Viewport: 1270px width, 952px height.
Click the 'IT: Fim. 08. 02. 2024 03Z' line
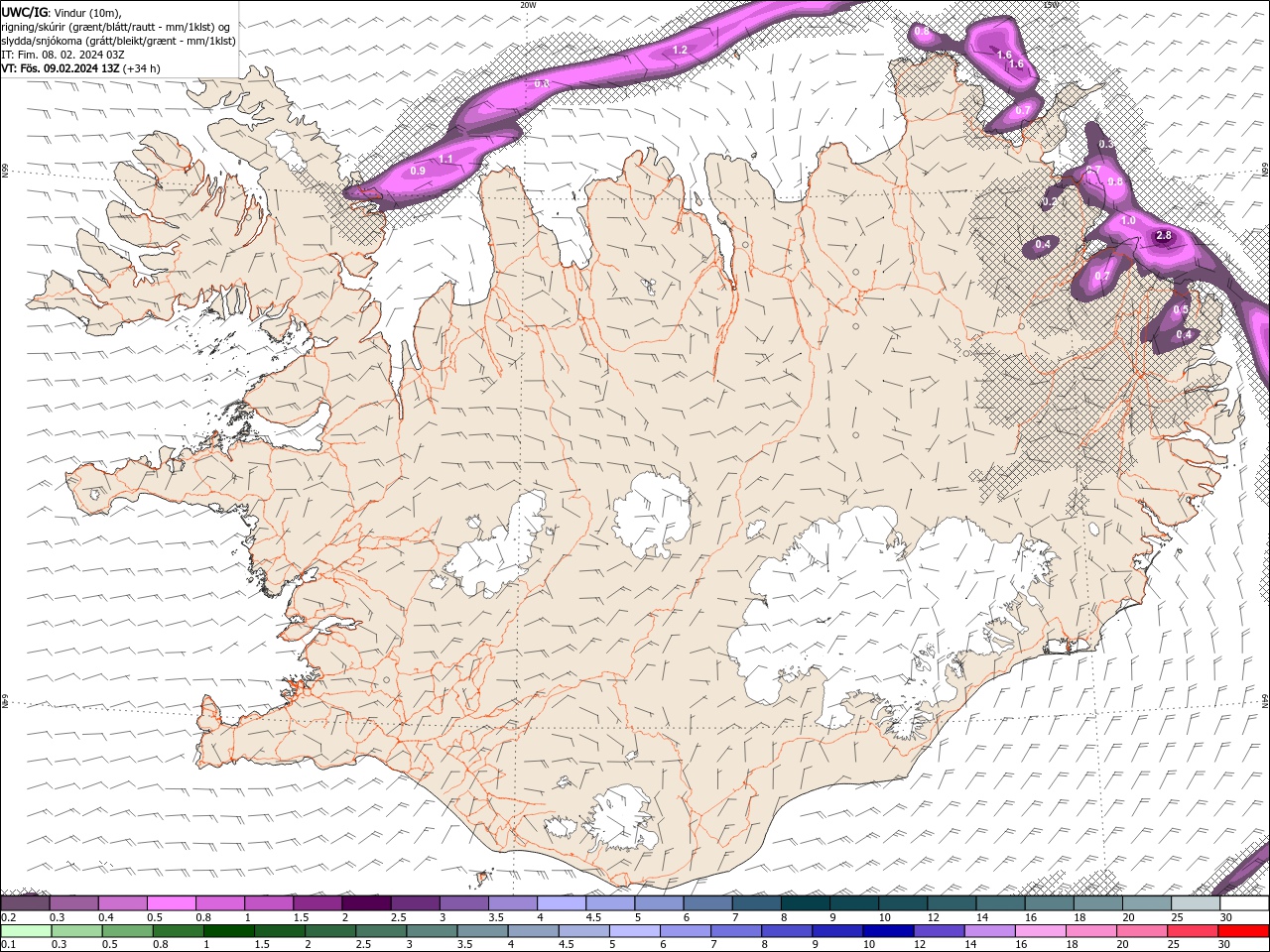point(63,55)
